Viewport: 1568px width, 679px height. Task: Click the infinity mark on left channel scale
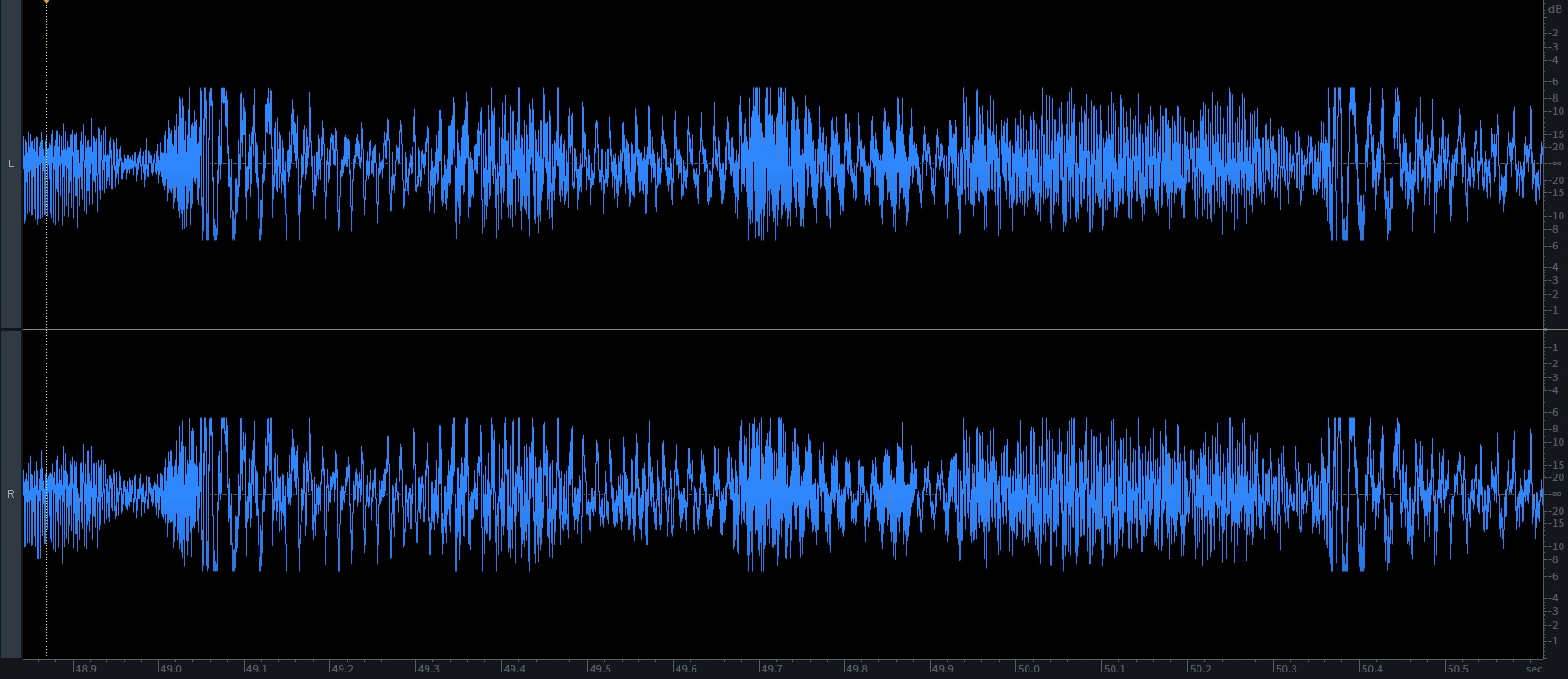coord(1556,163)
